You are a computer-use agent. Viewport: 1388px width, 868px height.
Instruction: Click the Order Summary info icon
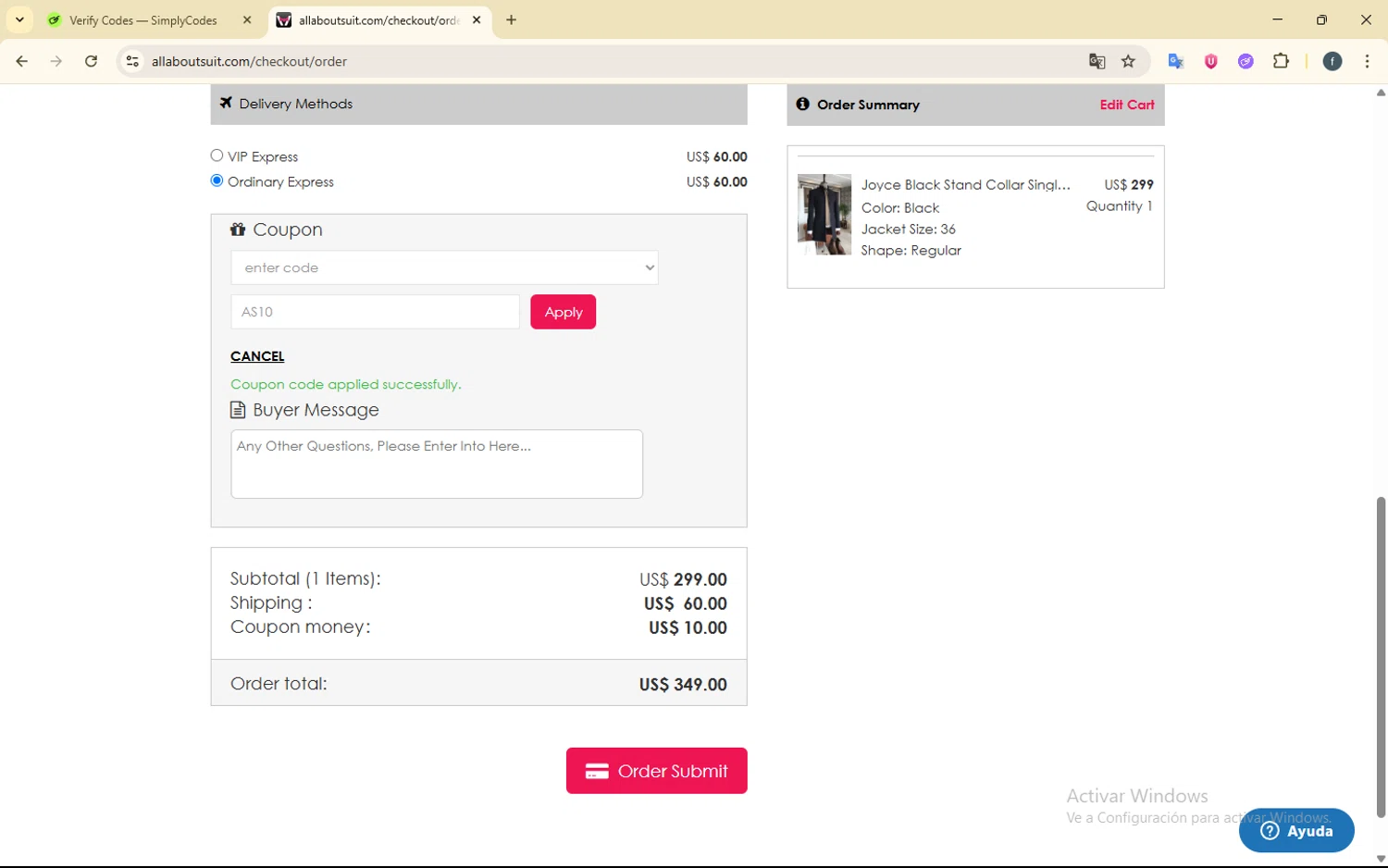[x=802, y=104]
